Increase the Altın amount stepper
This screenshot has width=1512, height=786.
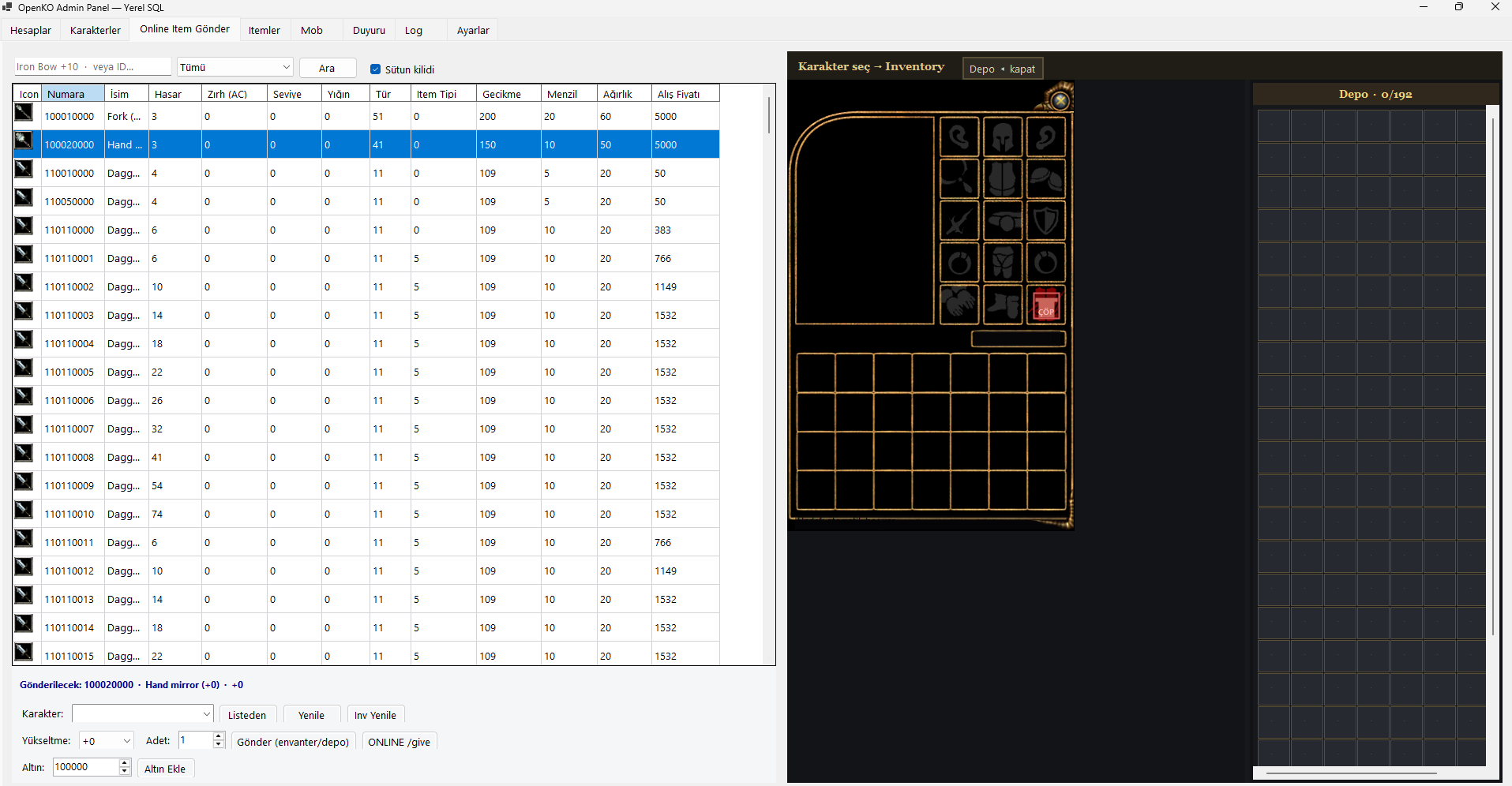(x=124, y=763)
